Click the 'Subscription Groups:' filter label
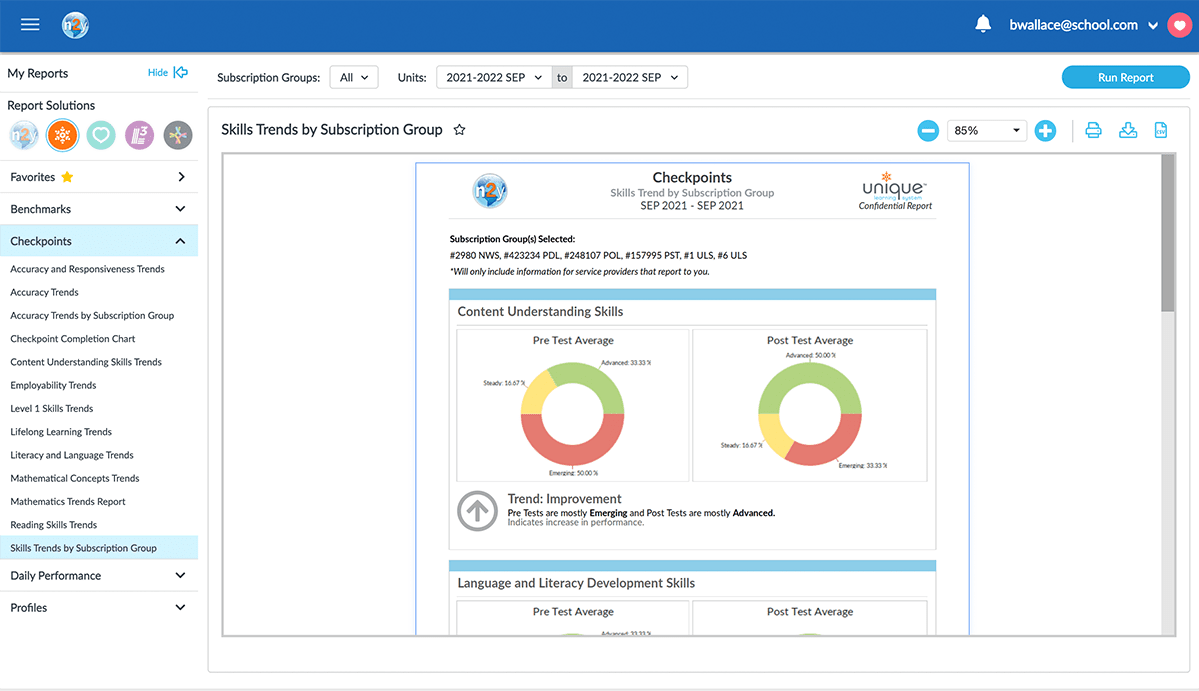This screenshot has width=1199, height=691. pos(268,77)
